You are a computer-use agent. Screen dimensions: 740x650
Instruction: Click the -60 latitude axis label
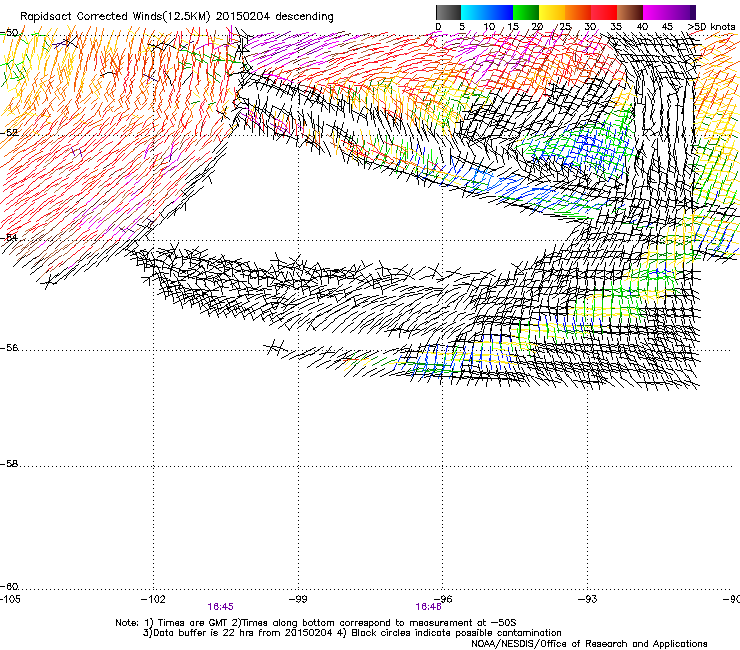pos(9,587)
